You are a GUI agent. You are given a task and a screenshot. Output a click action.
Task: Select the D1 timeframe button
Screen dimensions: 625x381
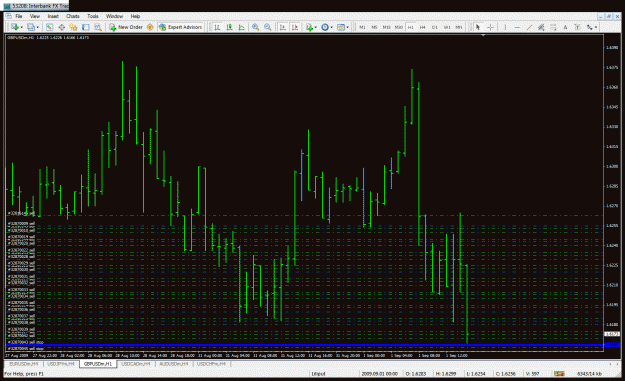pos(434,27)
